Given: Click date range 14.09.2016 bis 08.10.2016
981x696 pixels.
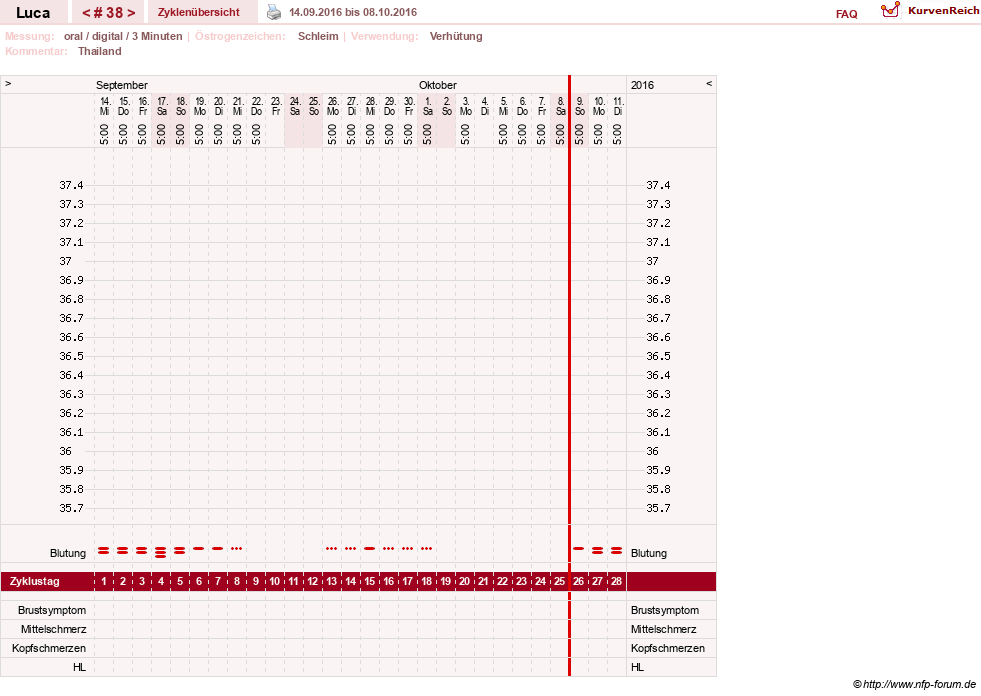Looking at the screenshot, I should tap(353, 12).
